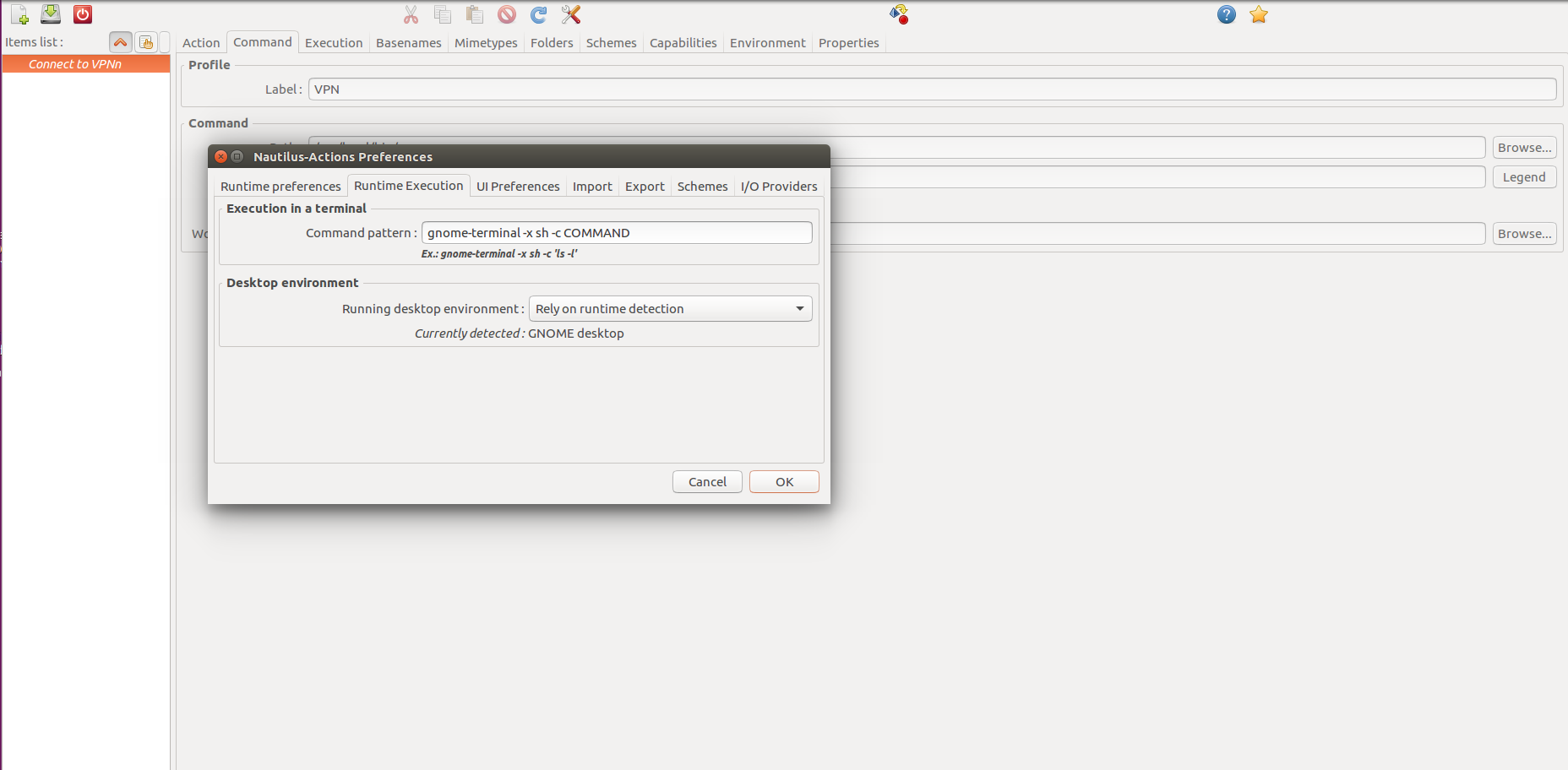Viewport: 1568px width, 770px height.
Task: Open the UI Preferences tab in dialog
Action: pos(518,187)
